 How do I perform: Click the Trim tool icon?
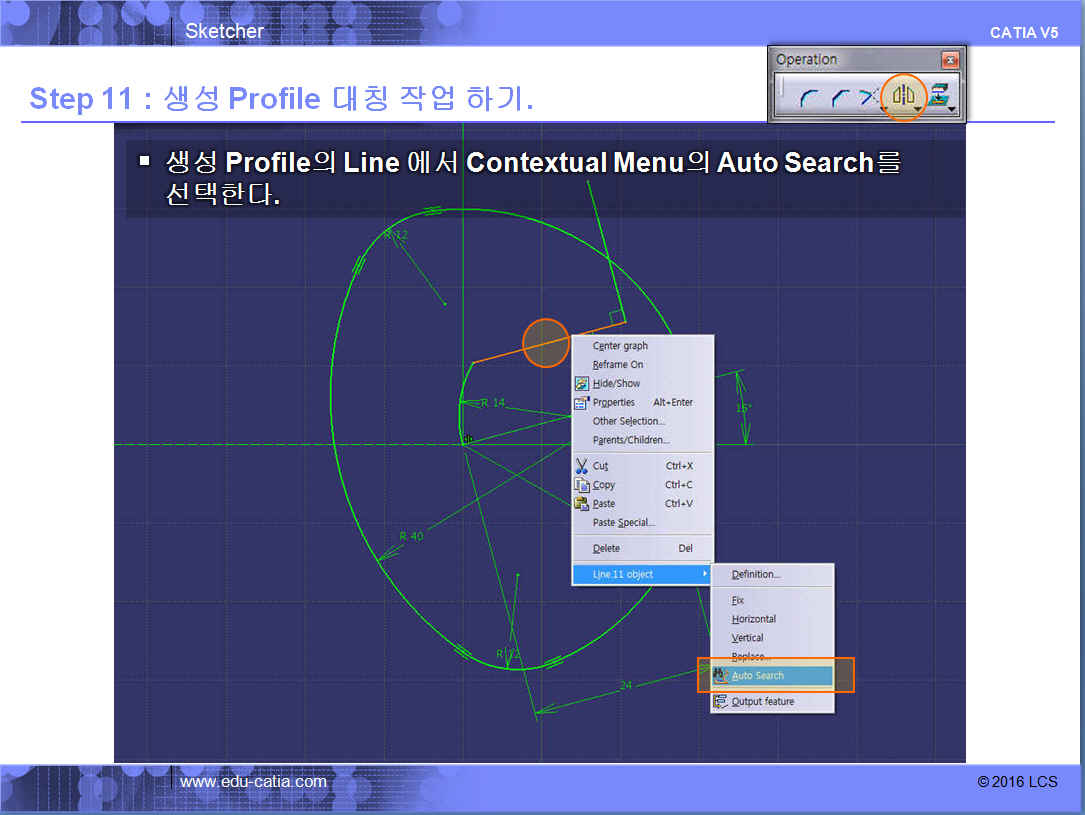(868, 97)
